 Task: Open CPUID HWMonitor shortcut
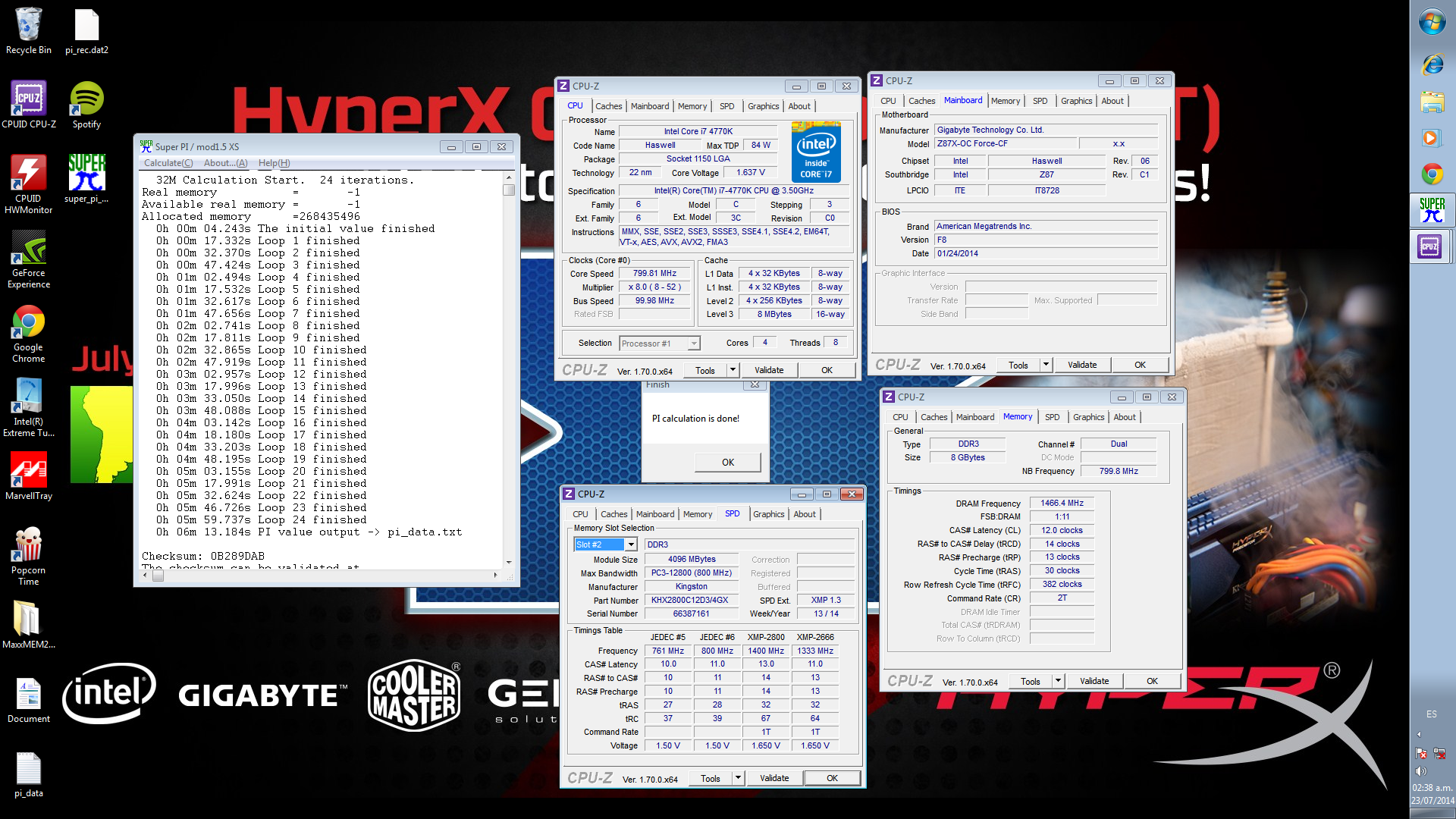point(28,184)
